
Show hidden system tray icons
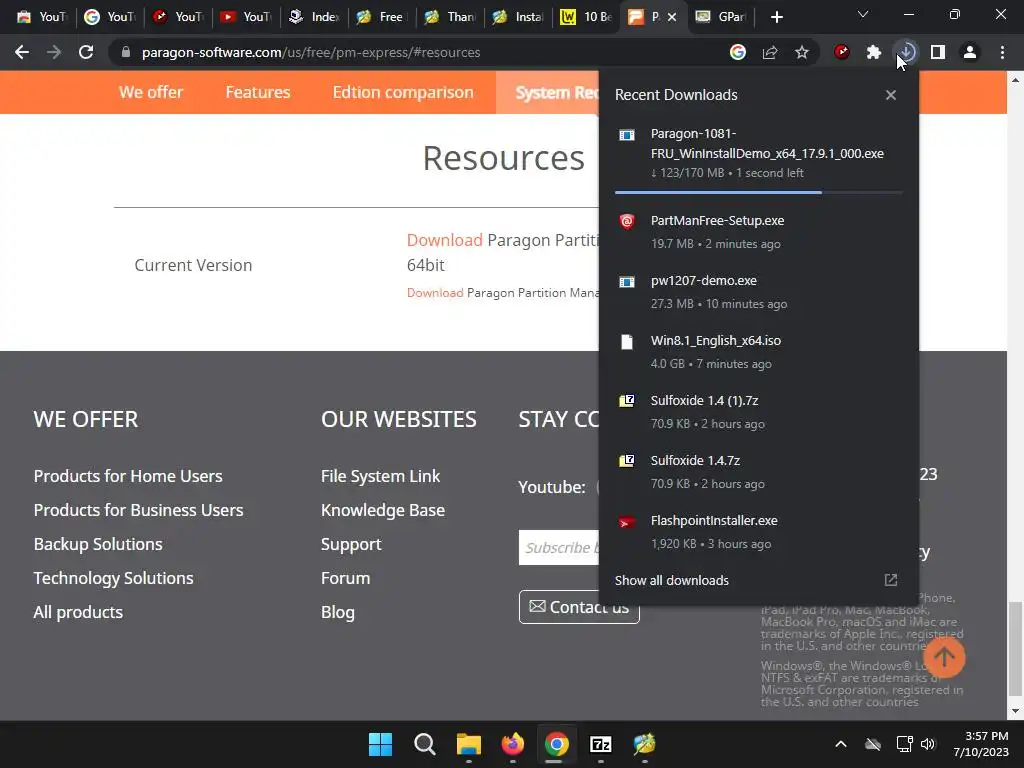click(841, 744)
